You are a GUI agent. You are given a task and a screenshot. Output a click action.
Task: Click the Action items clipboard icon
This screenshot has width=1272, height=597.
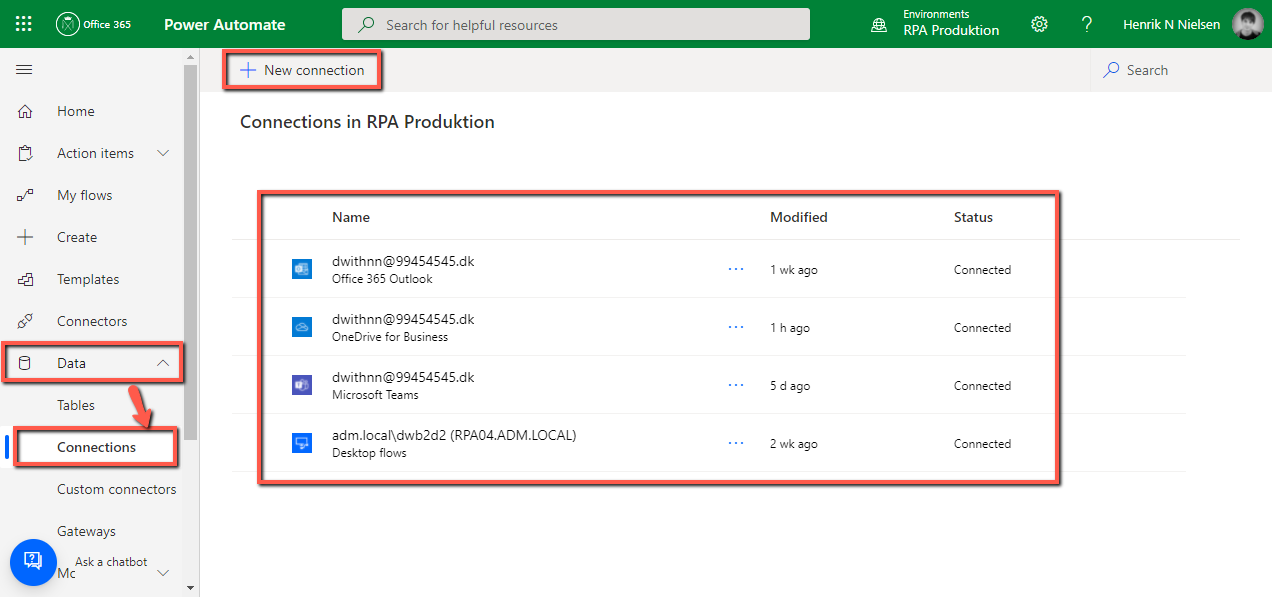point(26,153)
